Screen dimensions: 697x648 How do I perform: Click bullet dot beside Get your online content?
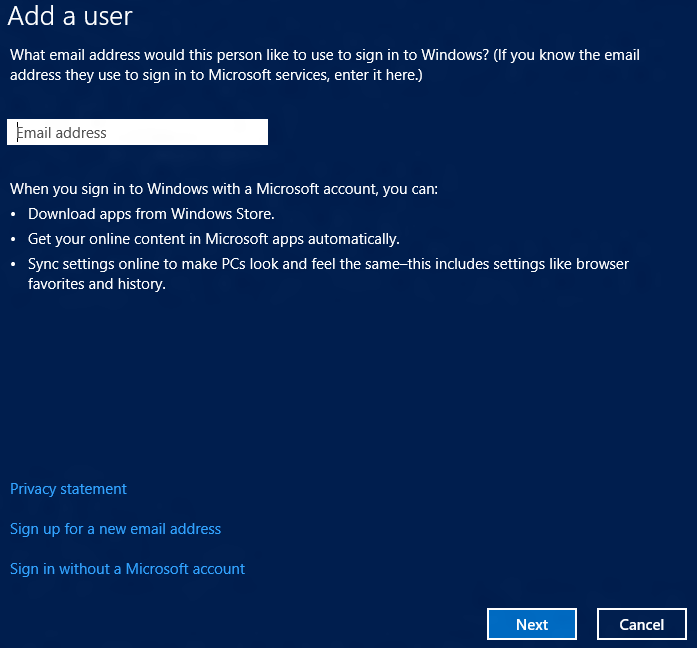13,240
